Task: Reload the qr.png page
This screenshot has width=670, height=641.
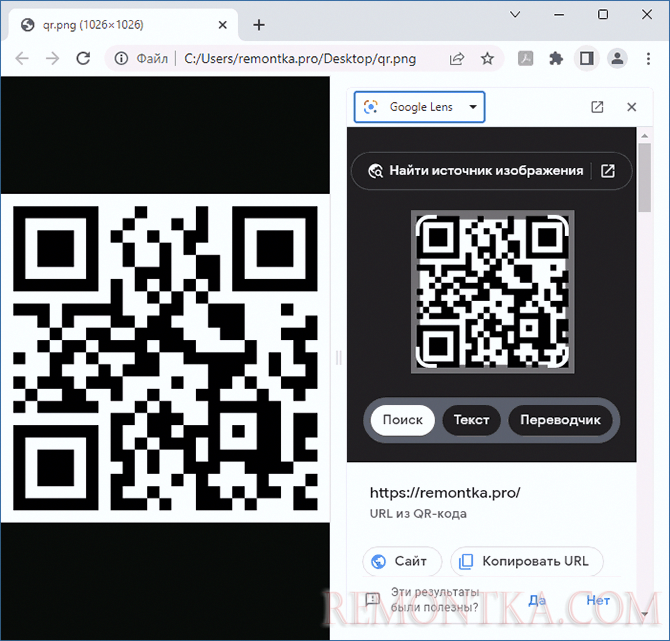Action: click(x=83, y=58)
